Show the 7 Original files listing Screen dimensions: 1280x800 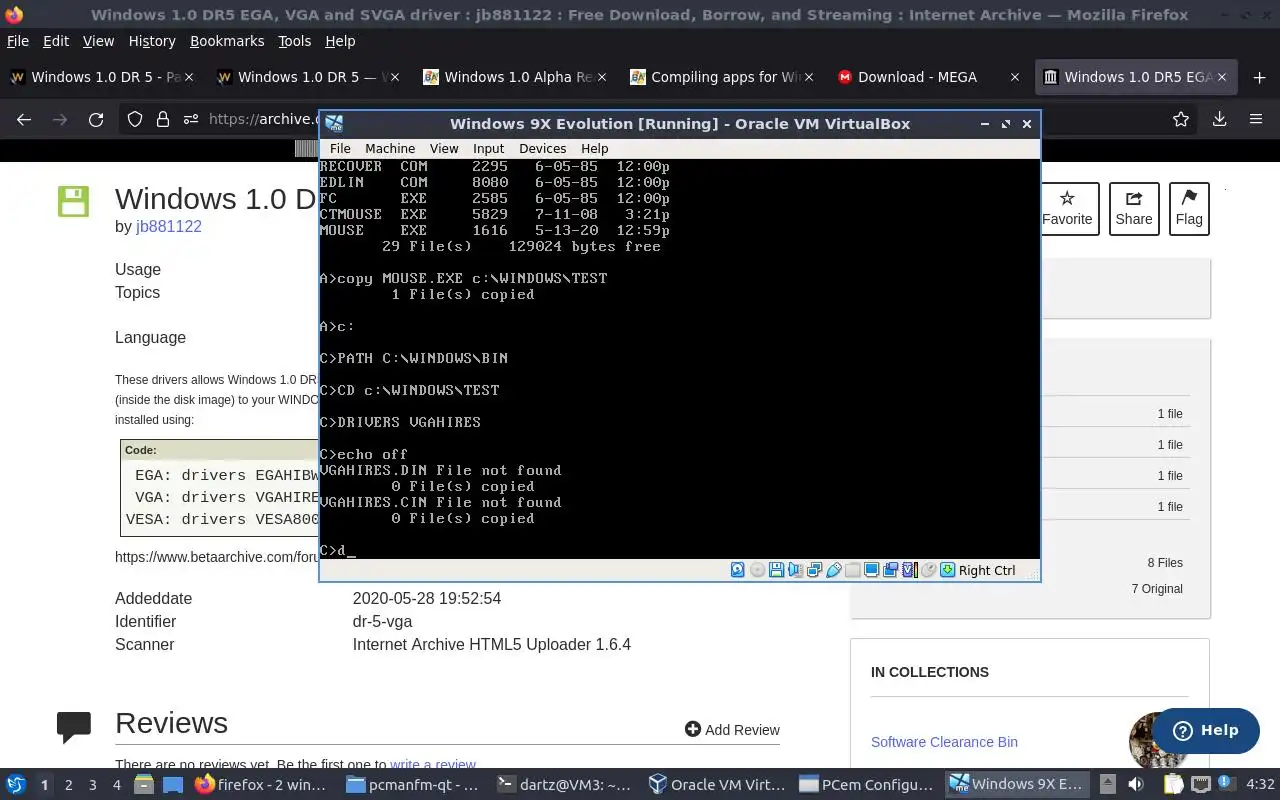coord(1157,589)
